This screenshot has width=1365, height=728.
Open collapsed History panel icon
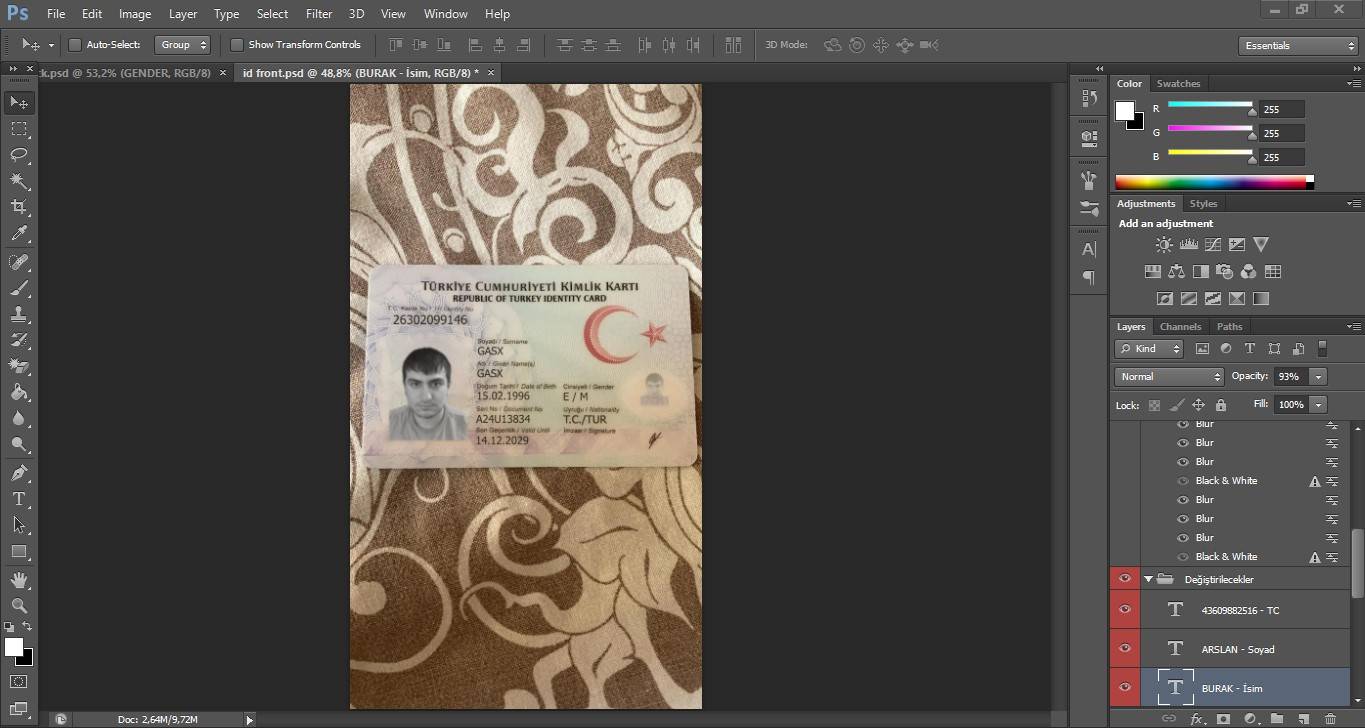coord(1089,99)
